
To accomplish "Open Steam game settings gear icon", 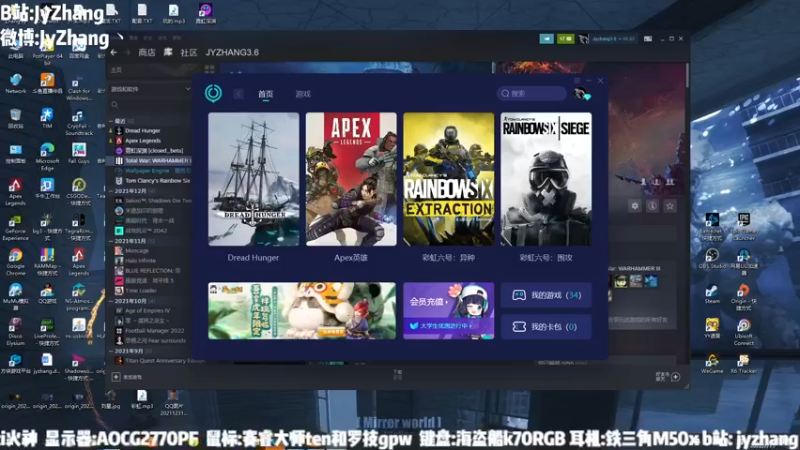I will 635,206.
